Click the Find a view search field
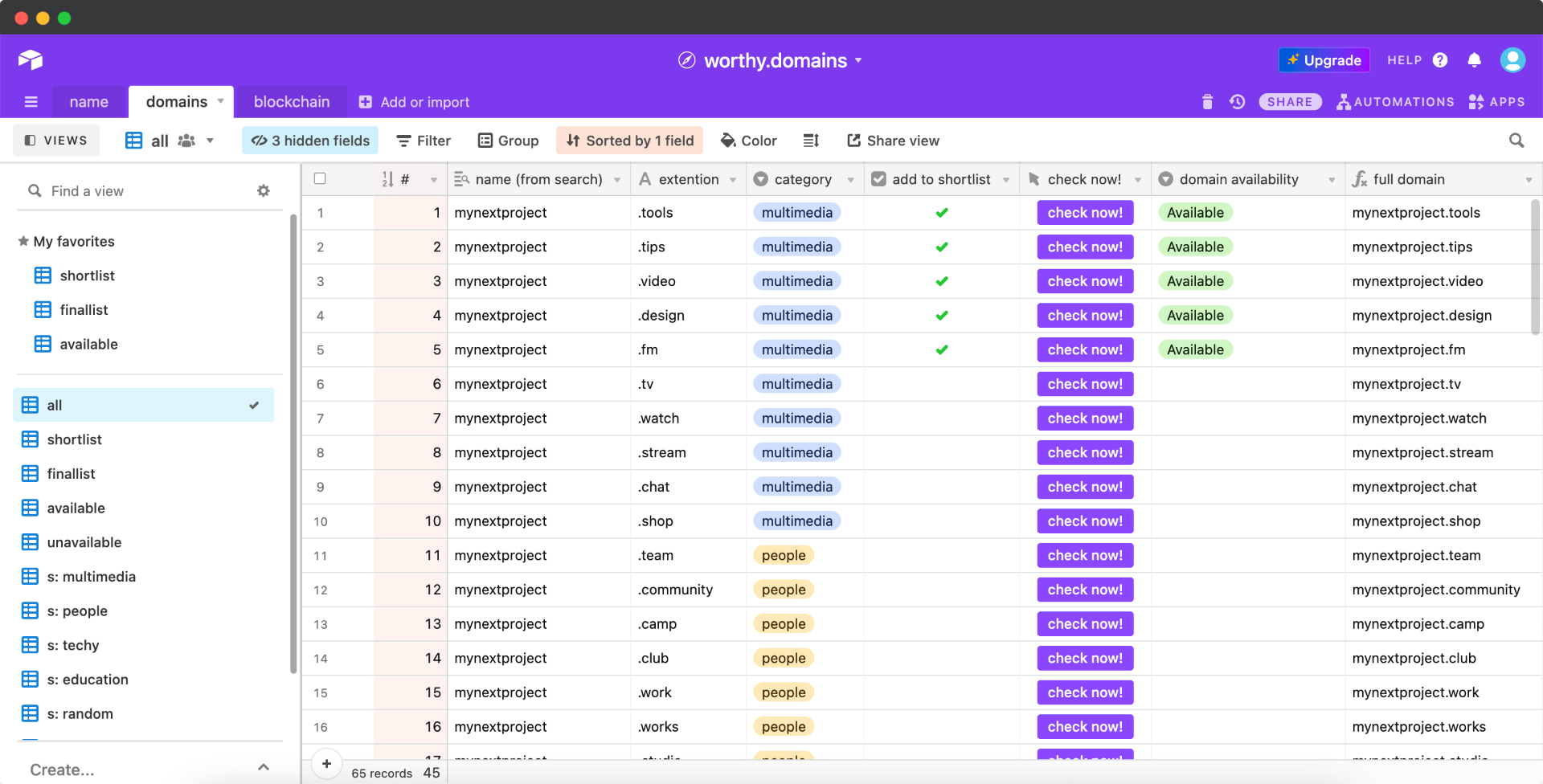 pyautogui.click(x=145, y=191)
